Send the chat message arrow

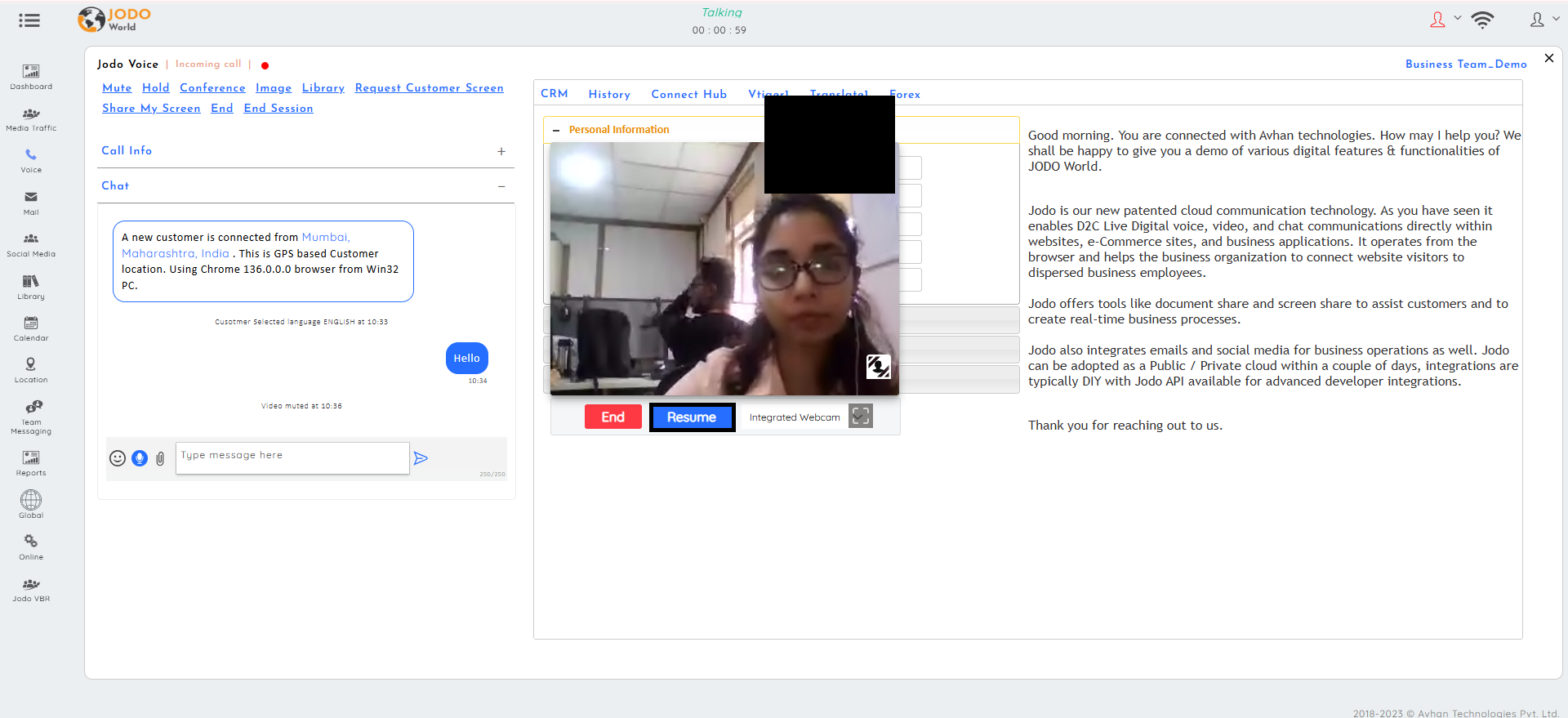421,458
